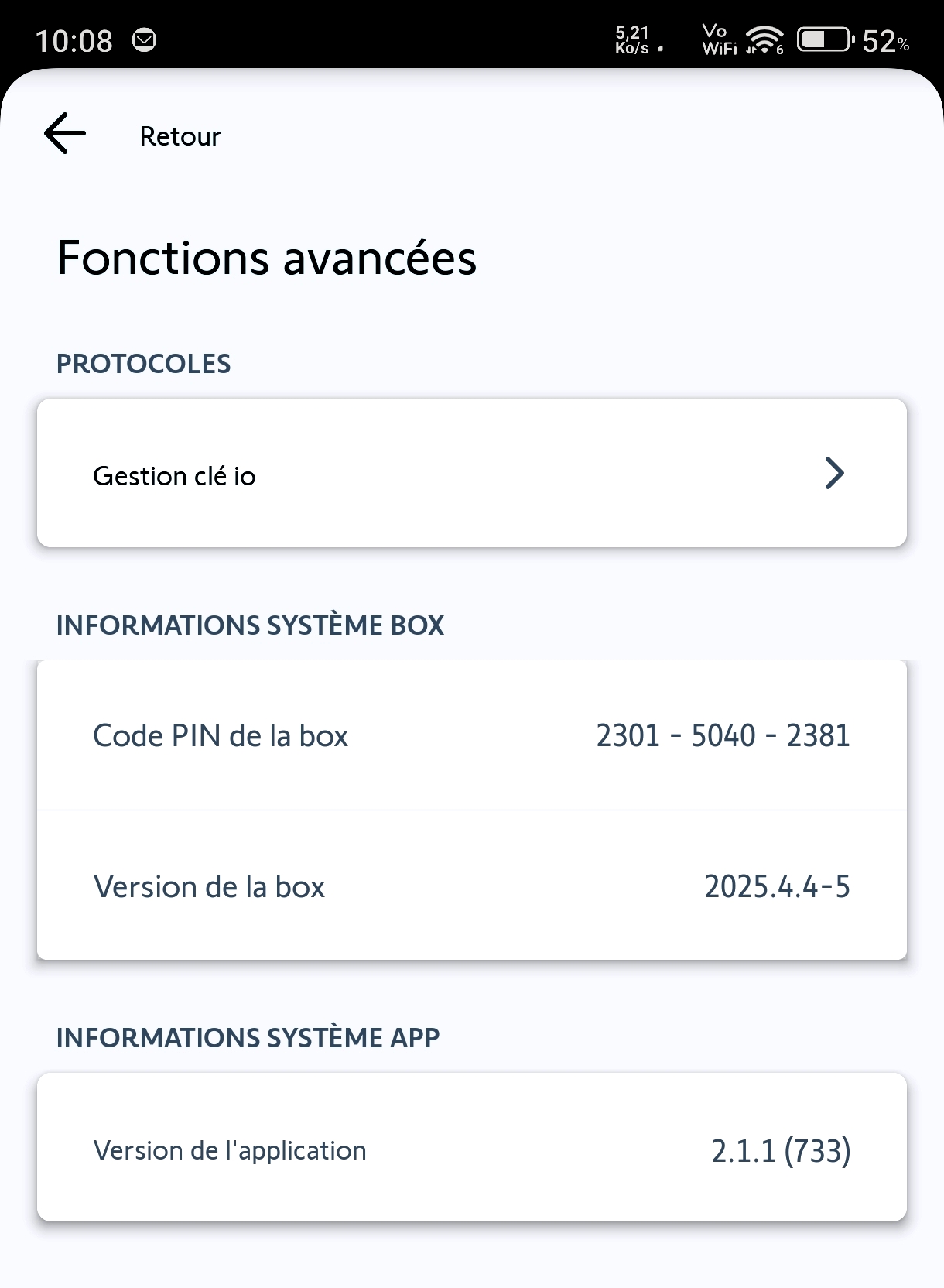Viewport: 944px width, 1288px height.
Task: Tap the Wi-Fi signal icon
Action: [764, 39]
